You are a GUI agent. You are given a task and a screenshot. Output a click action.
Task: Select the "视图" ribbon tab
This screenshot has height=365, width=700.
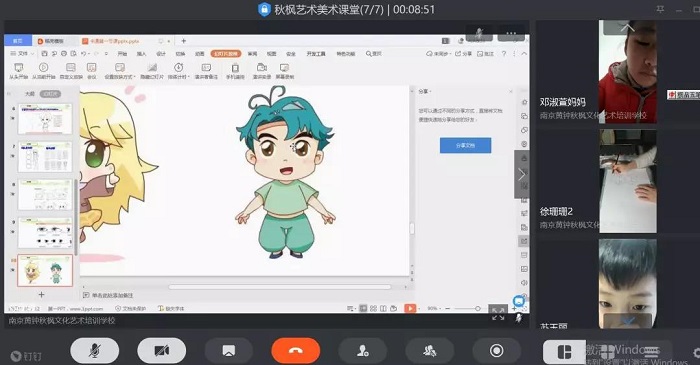tap(271, 54)
